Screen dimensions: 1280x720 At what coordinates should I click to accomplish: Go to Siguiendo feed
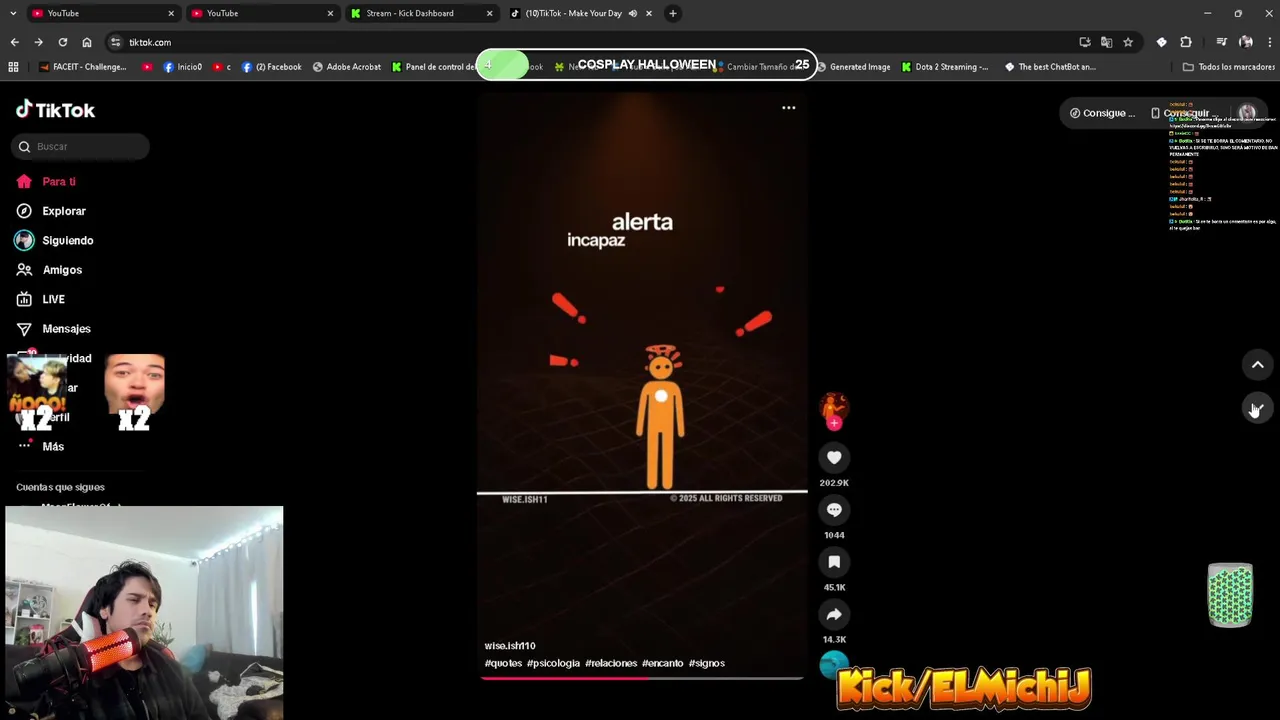coord(68,241)
